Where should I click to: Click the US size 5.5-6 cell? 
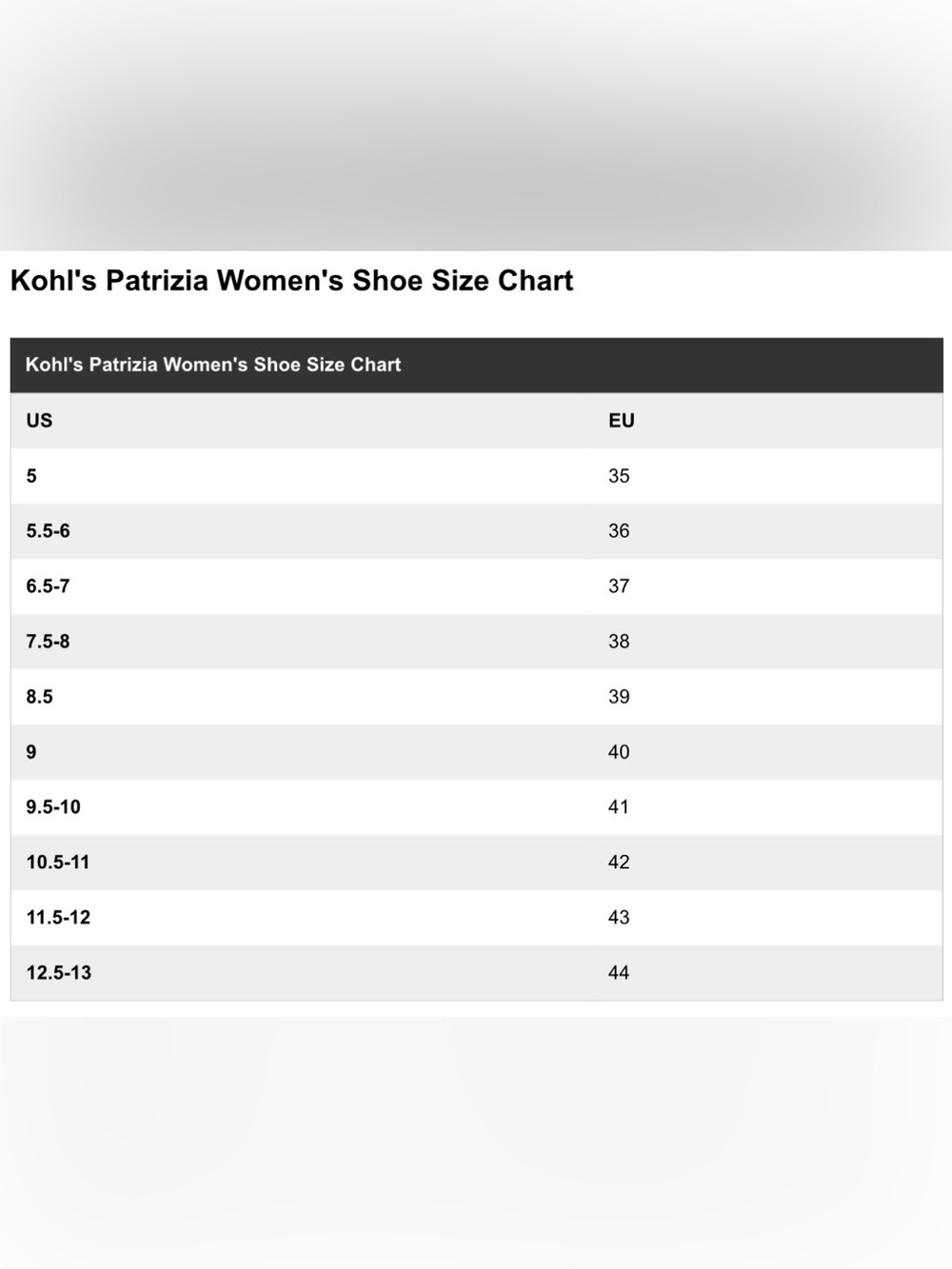[x=301, y=531]
